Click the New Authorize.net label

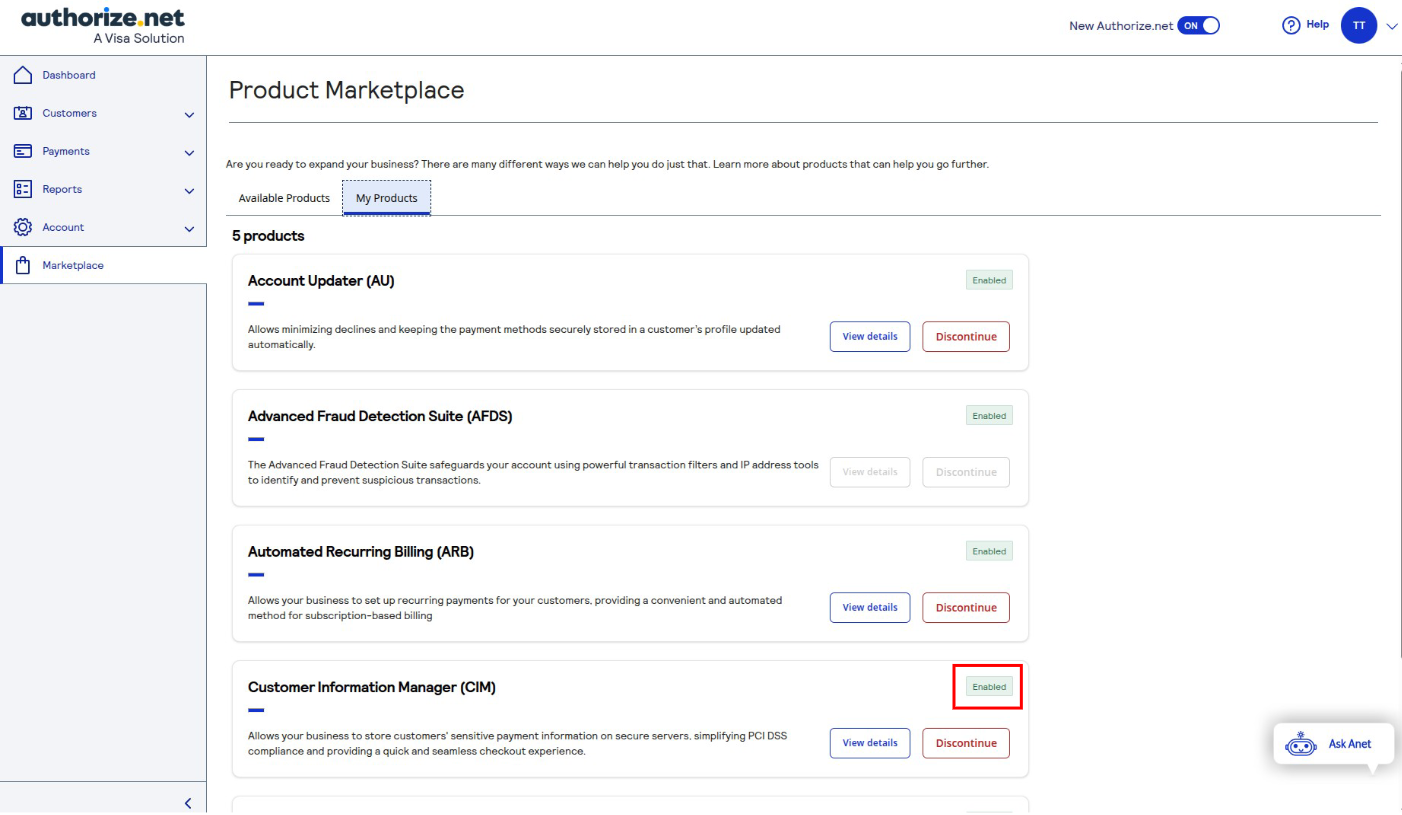coord(1121,26)
